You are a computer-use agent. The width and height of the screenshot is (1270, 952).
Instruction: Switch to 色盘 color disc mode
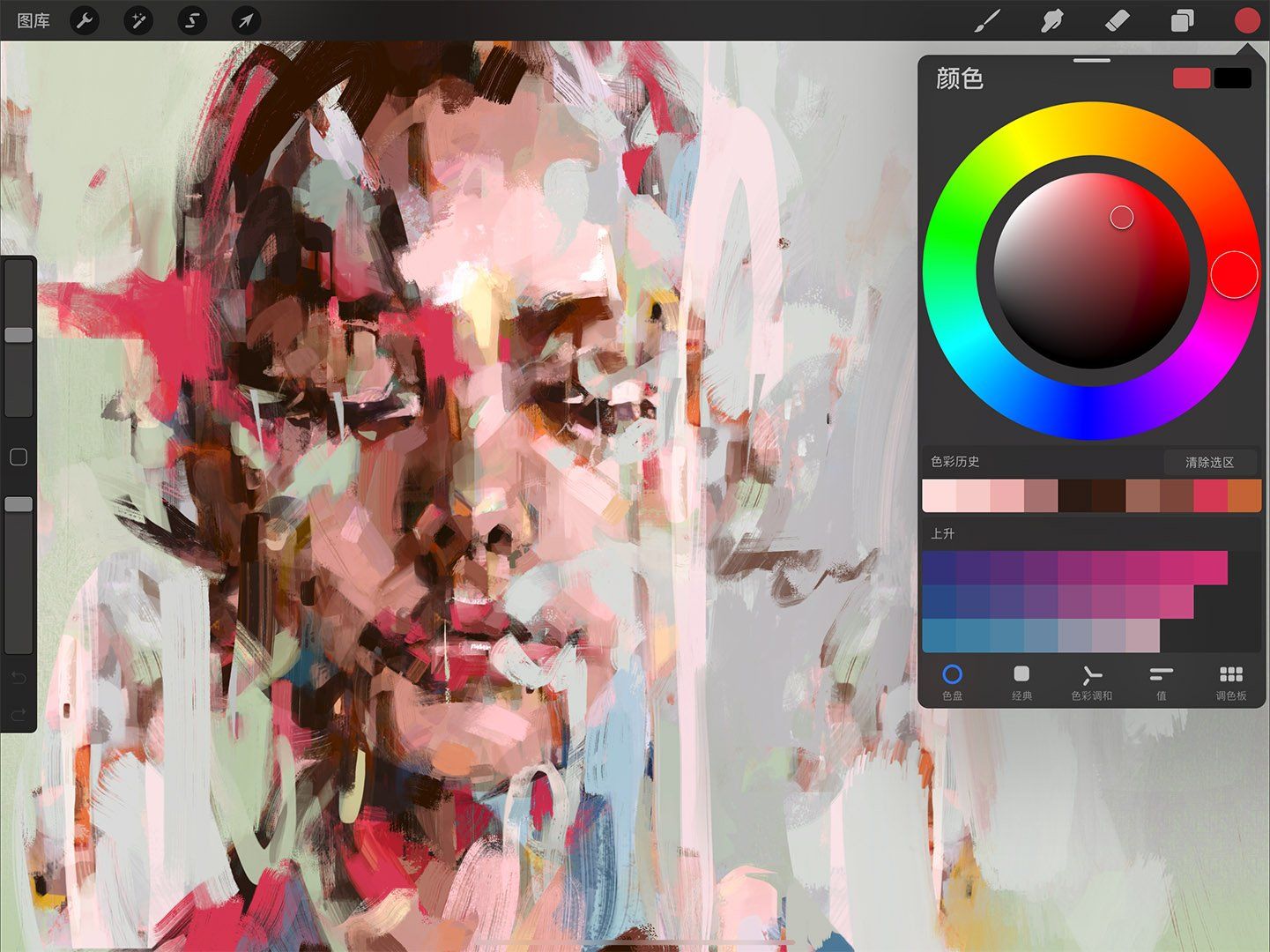pyautogui.click(x=952, y=681)
